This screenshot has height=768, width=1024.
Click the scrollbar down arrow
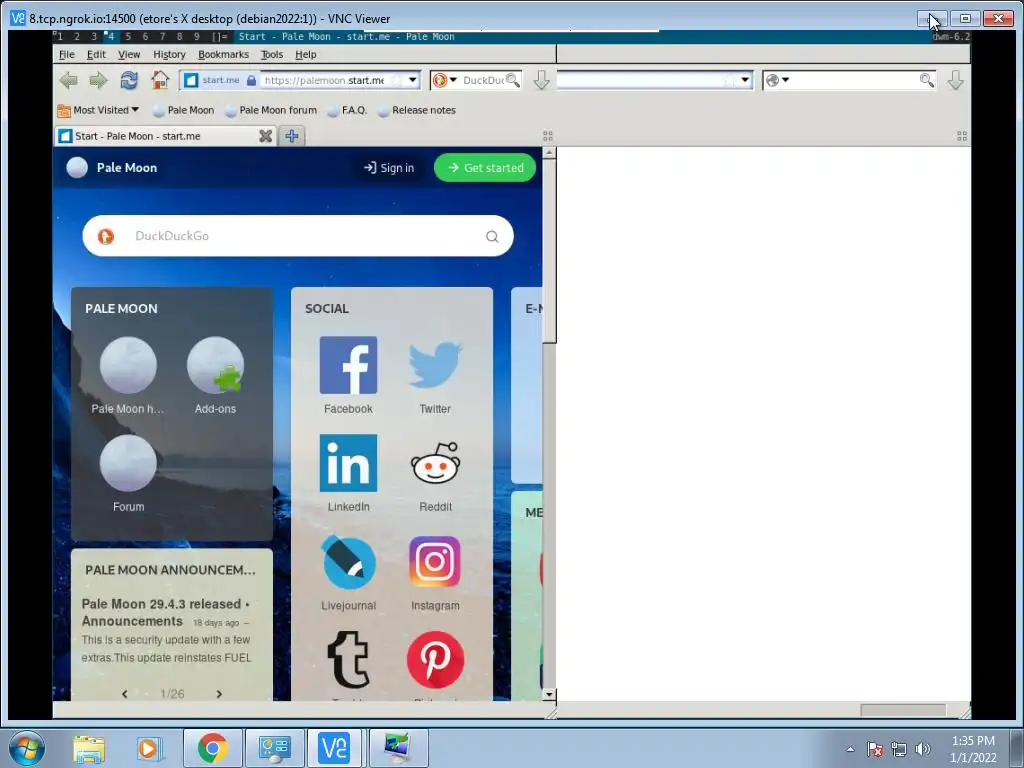tap(549, 694)
